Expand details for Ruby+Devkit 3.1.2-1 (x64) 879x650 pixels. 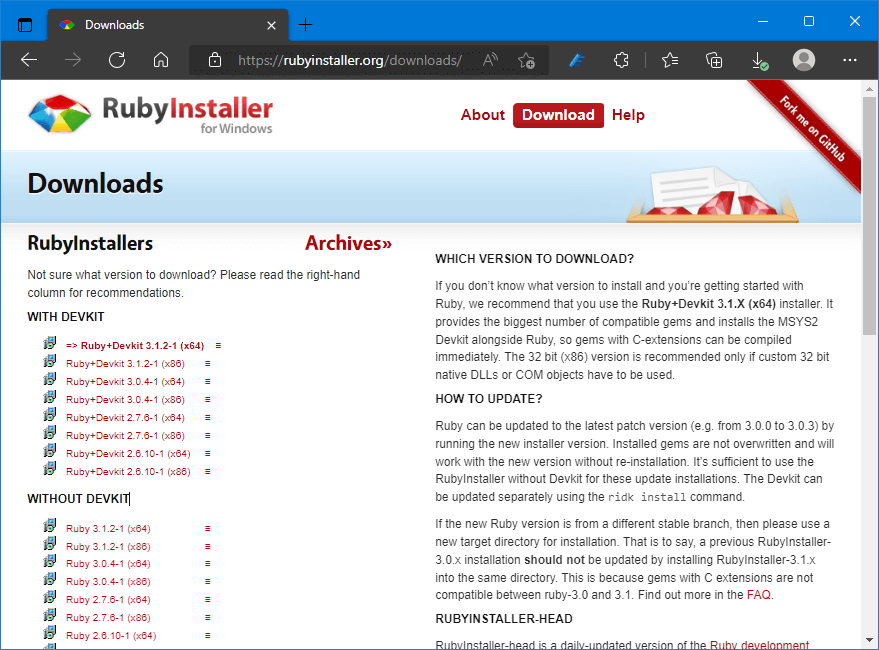219,346
